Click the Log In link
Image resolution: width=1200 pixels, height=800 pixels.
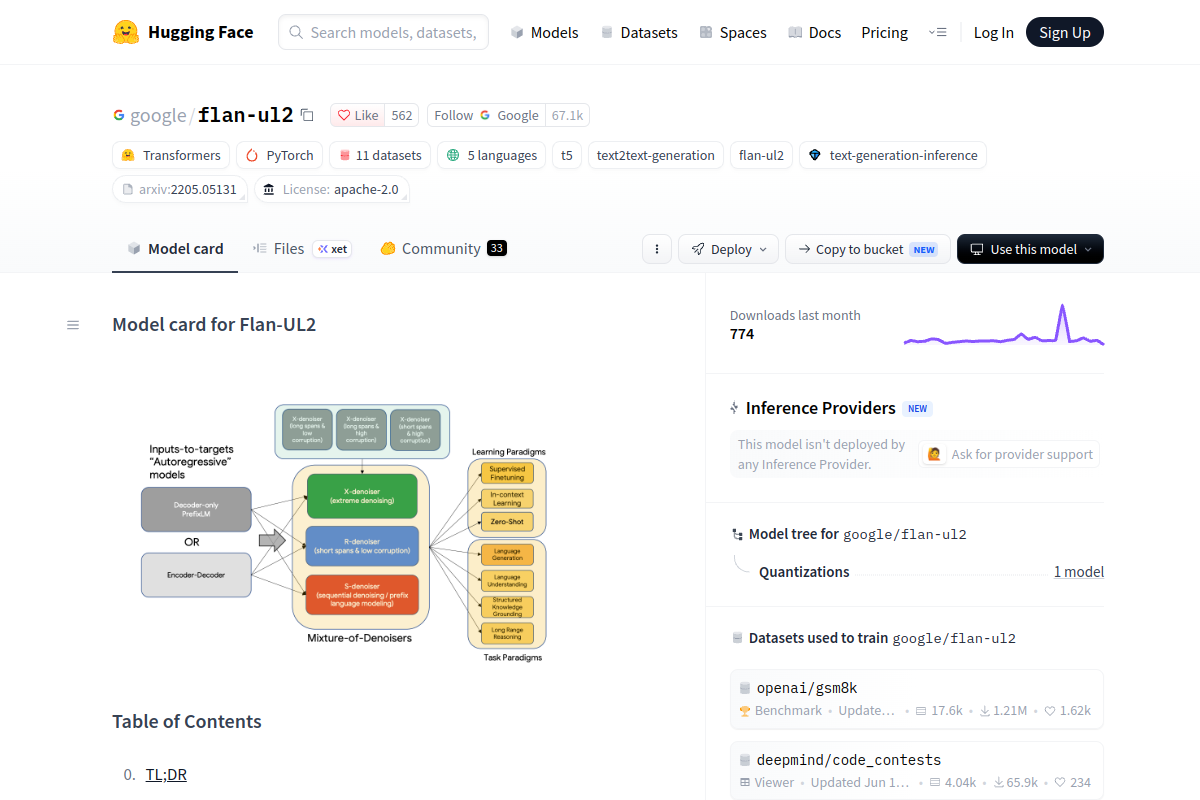coord(994,32)
